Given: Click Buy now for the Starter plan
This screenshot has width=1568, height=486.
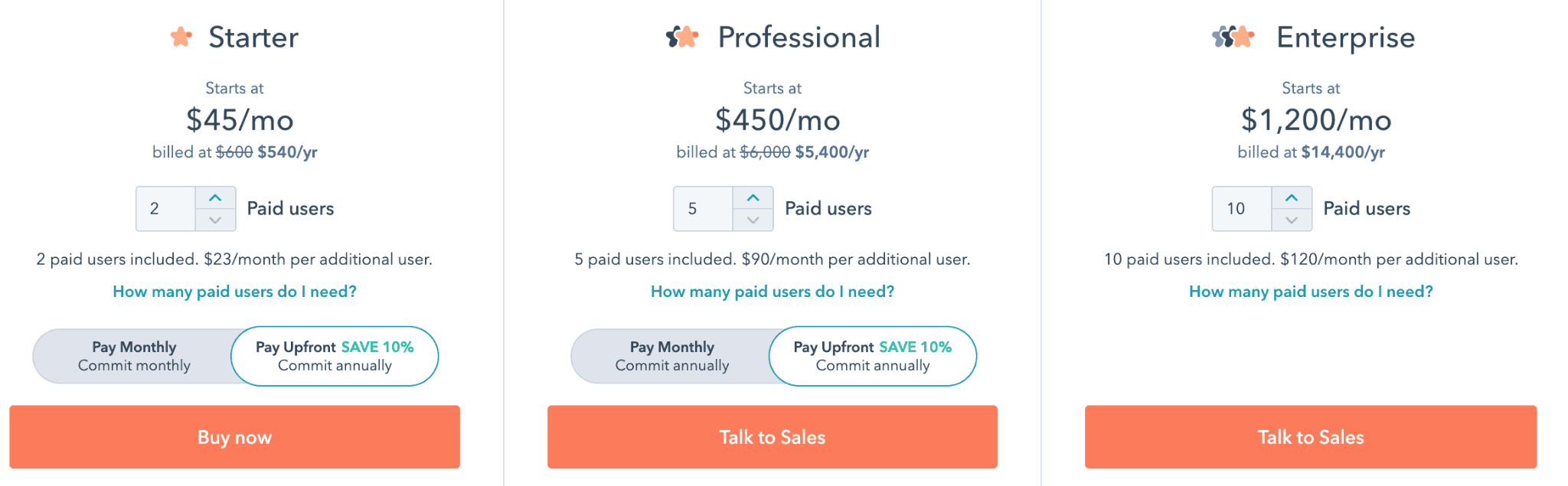Looking at the screenshot, I should point(234,437).
